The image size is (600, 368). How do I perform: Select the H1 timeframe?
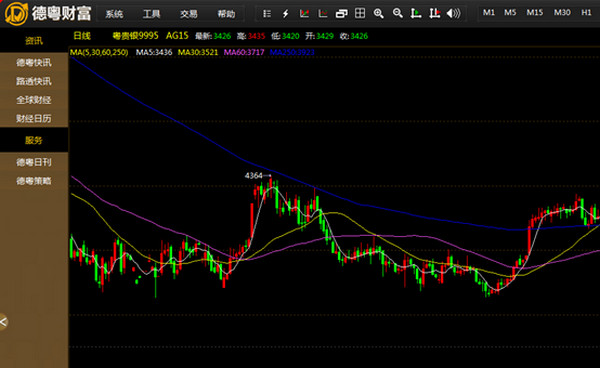pyautogui.click(x=586, y=13)
